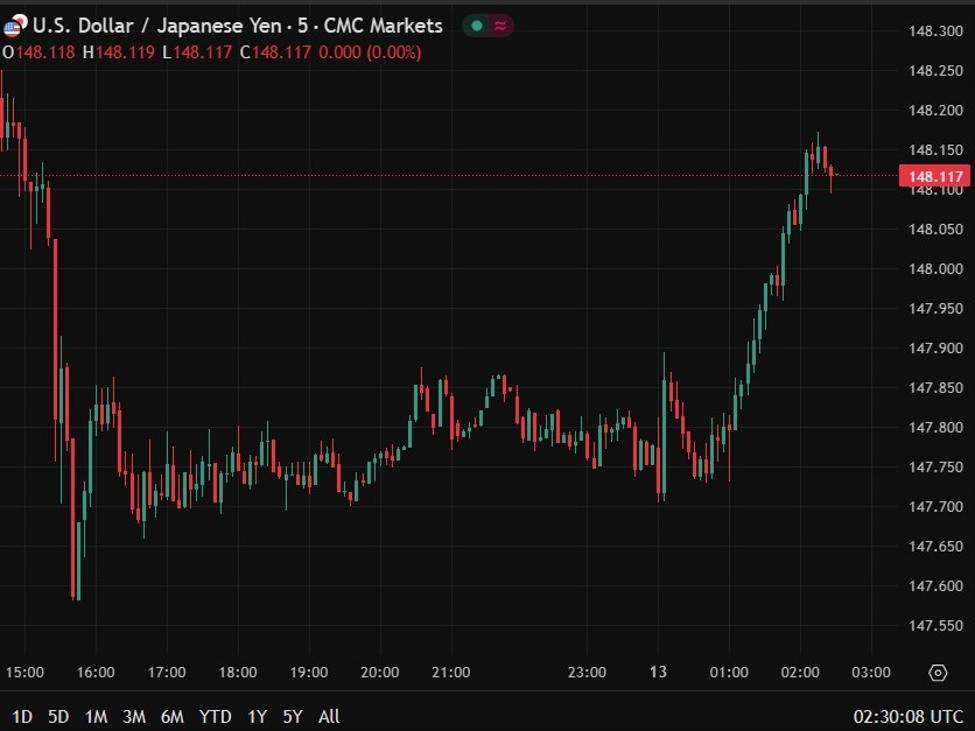Click the current price label 148.117
The image size is (975, 731).
935,177
